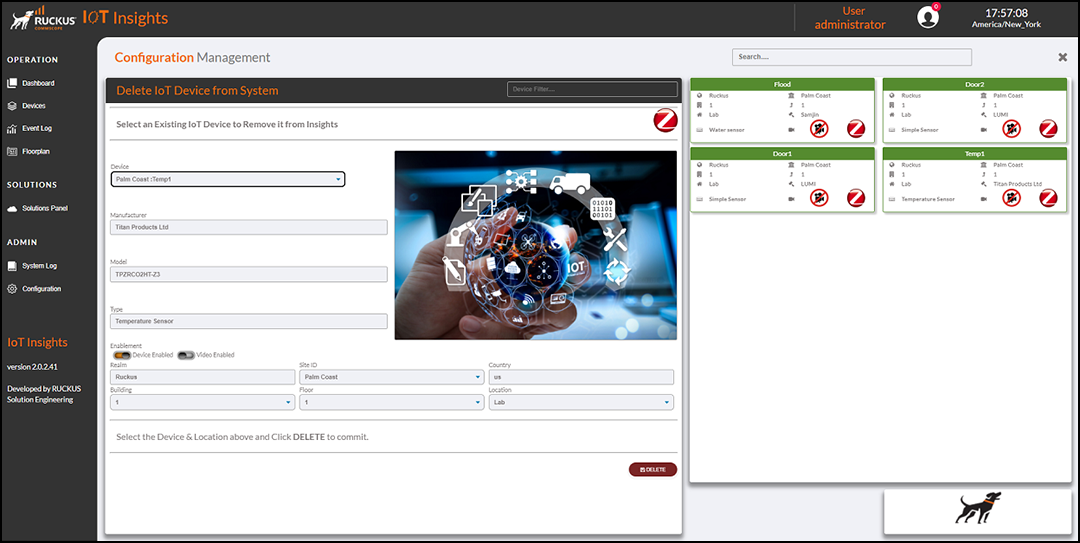
Task: Open the Floor dropdown
Action: (392, 402)
